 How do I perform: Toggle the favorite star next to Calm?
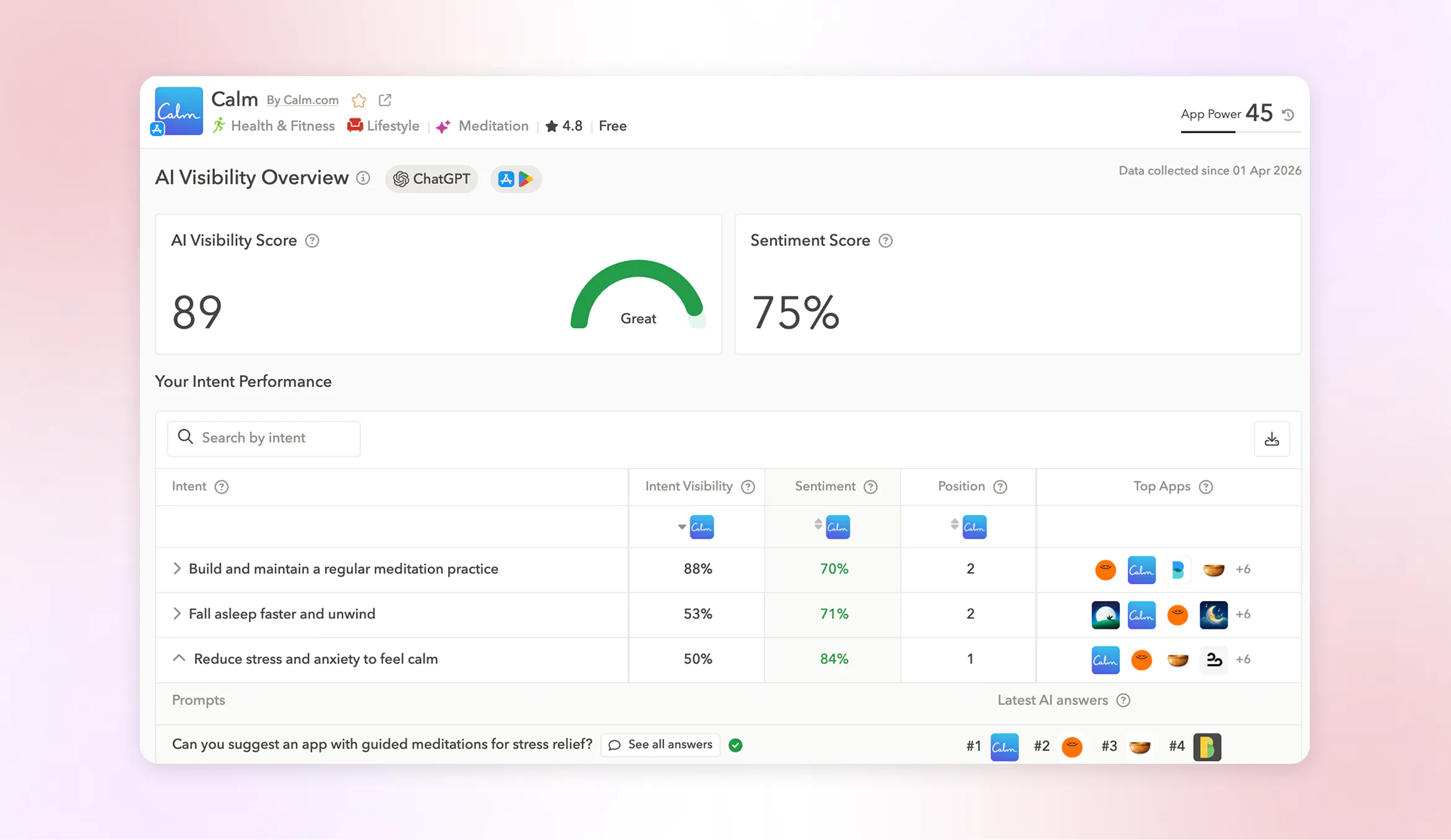point(358,100)
